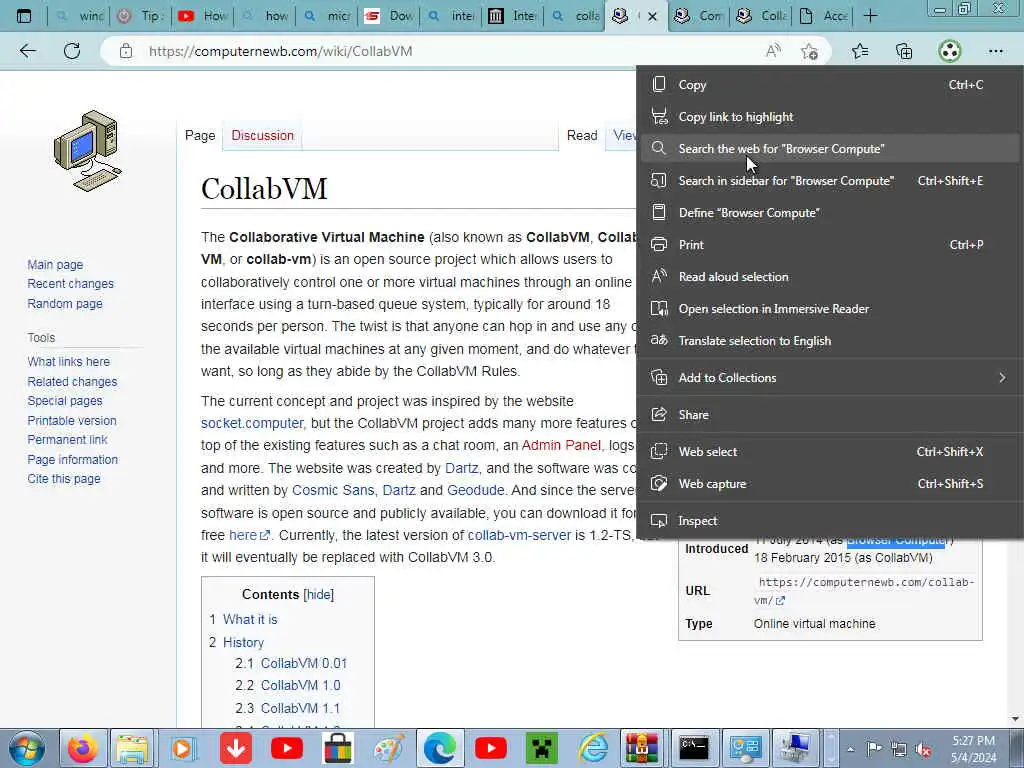Image resolution: width=1024 pixels, height=768 pixels.
Task: Follow the collab-vm-server link
Action: click(x=519, y=535)
